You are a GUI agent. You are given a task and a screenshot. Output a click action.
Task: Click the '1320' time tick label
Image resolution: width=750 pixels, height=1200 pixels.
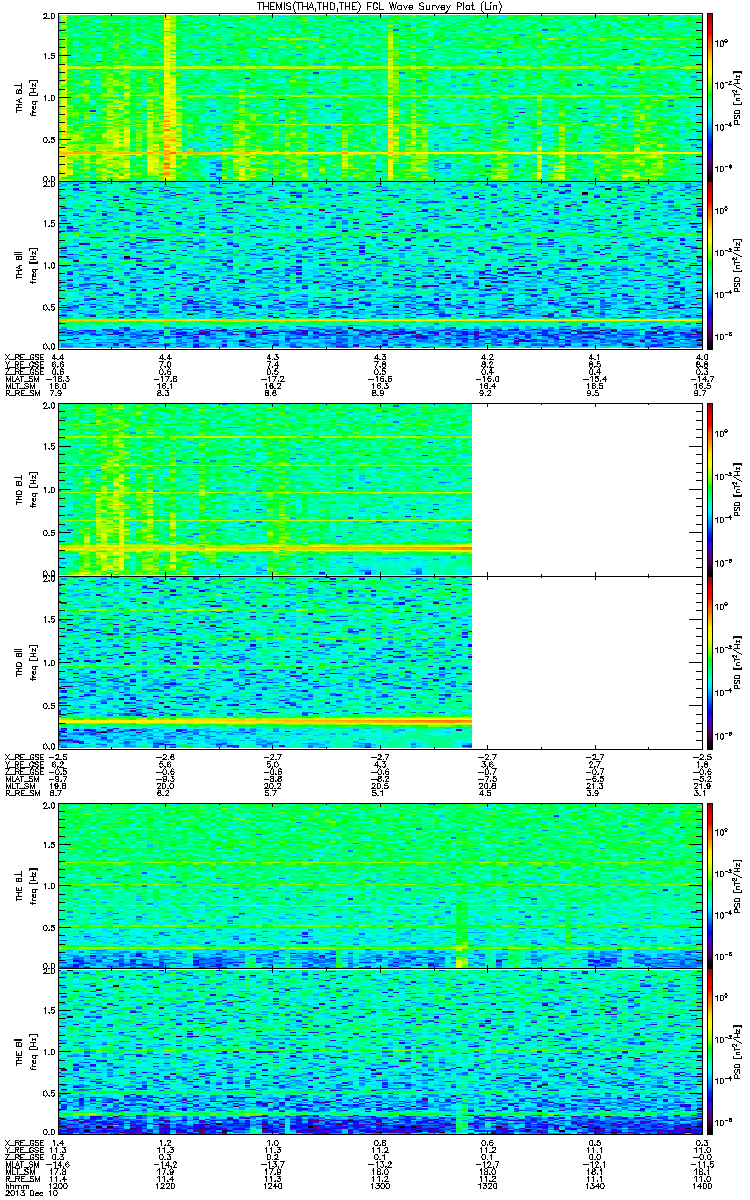[487, 1185]
